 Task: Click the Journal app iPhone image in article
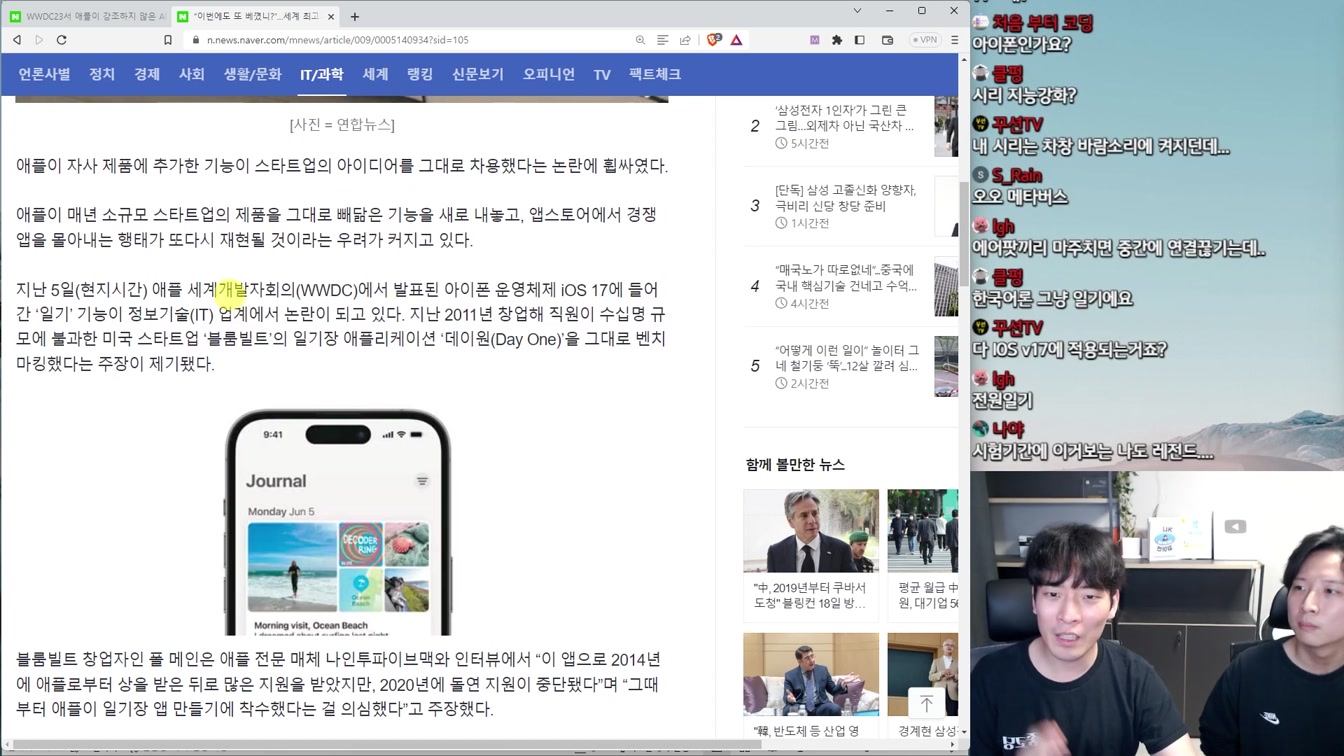tap(338, 522)
